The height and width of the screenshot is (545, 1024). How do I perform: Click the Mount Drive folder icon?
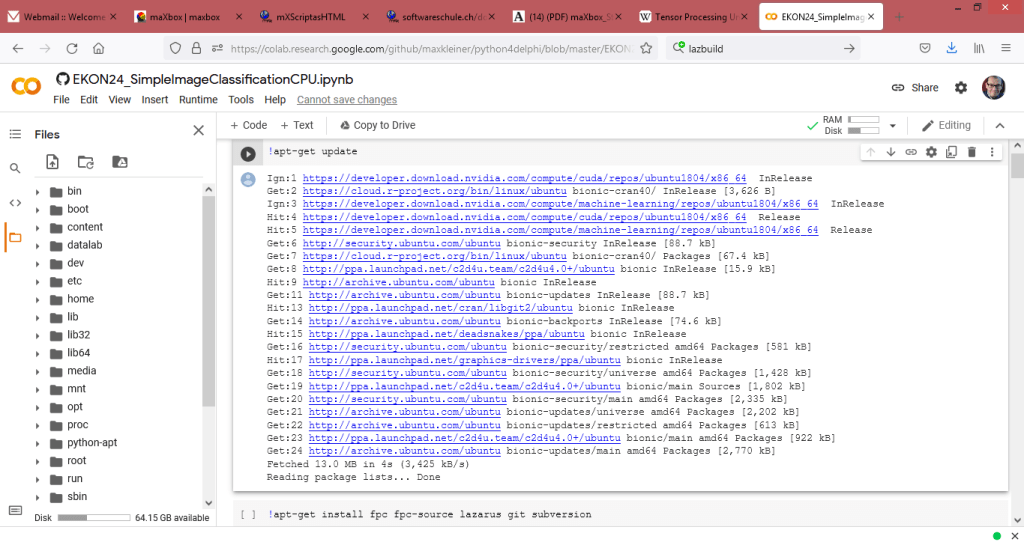(119, 162)
